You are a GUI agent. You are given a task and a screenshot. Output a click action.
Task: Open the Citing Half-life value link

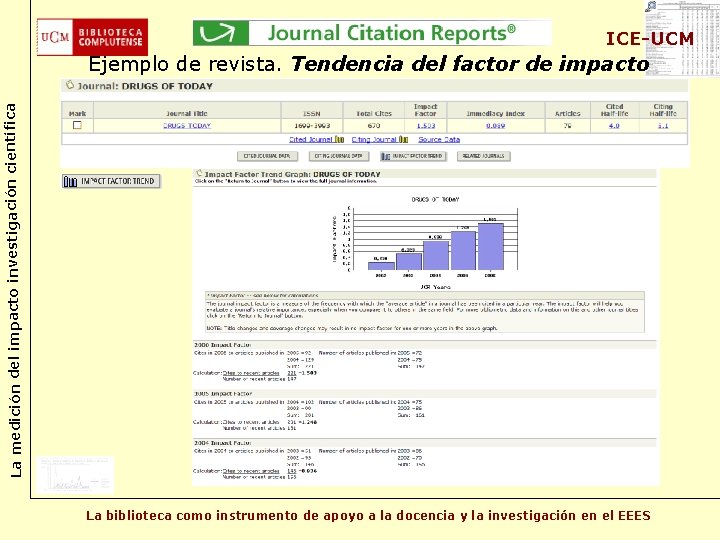(x=663, y=125)
